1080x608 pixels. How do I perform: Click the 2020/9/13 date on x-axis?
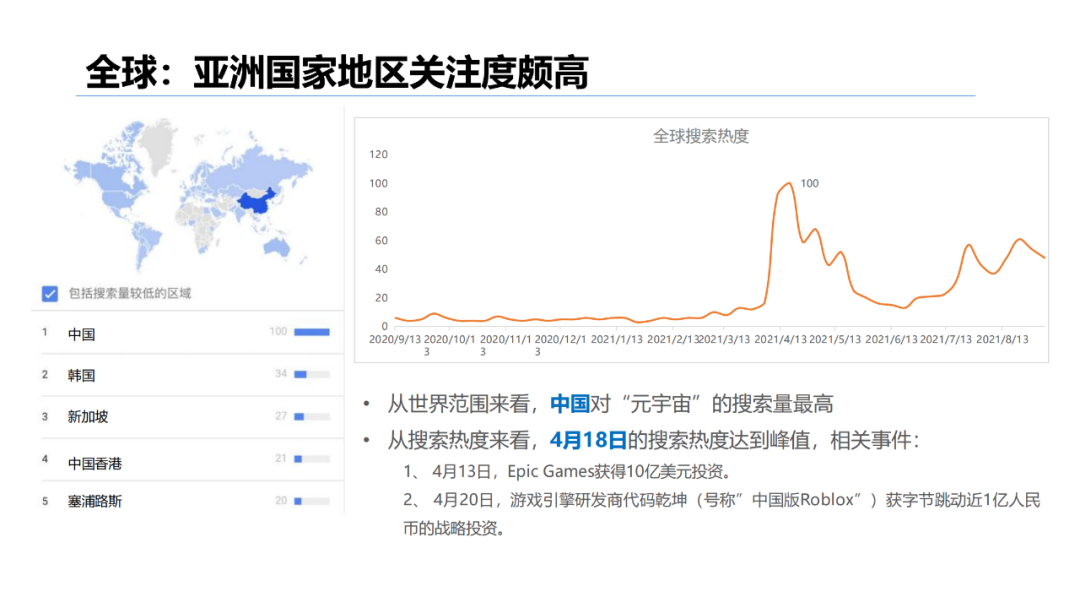tap(395, 339)
